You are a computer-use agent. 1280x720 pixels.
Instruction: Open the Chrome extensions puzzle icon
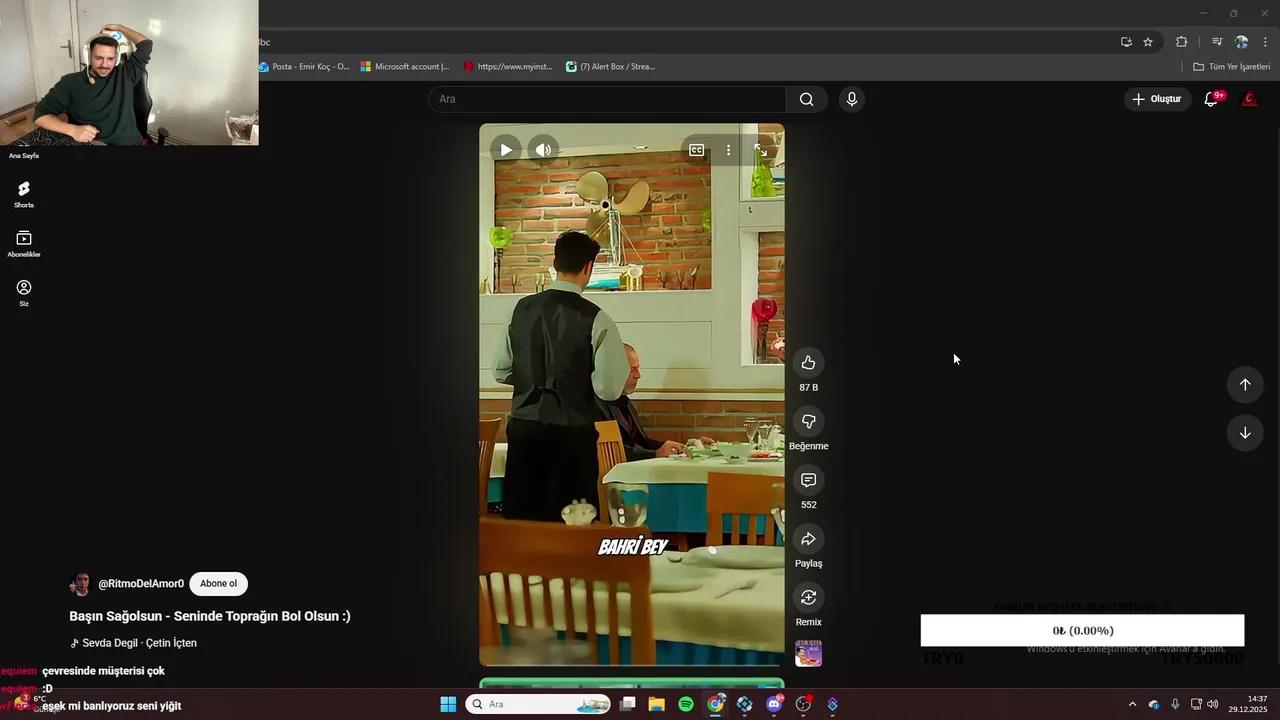coord(1182,42)
